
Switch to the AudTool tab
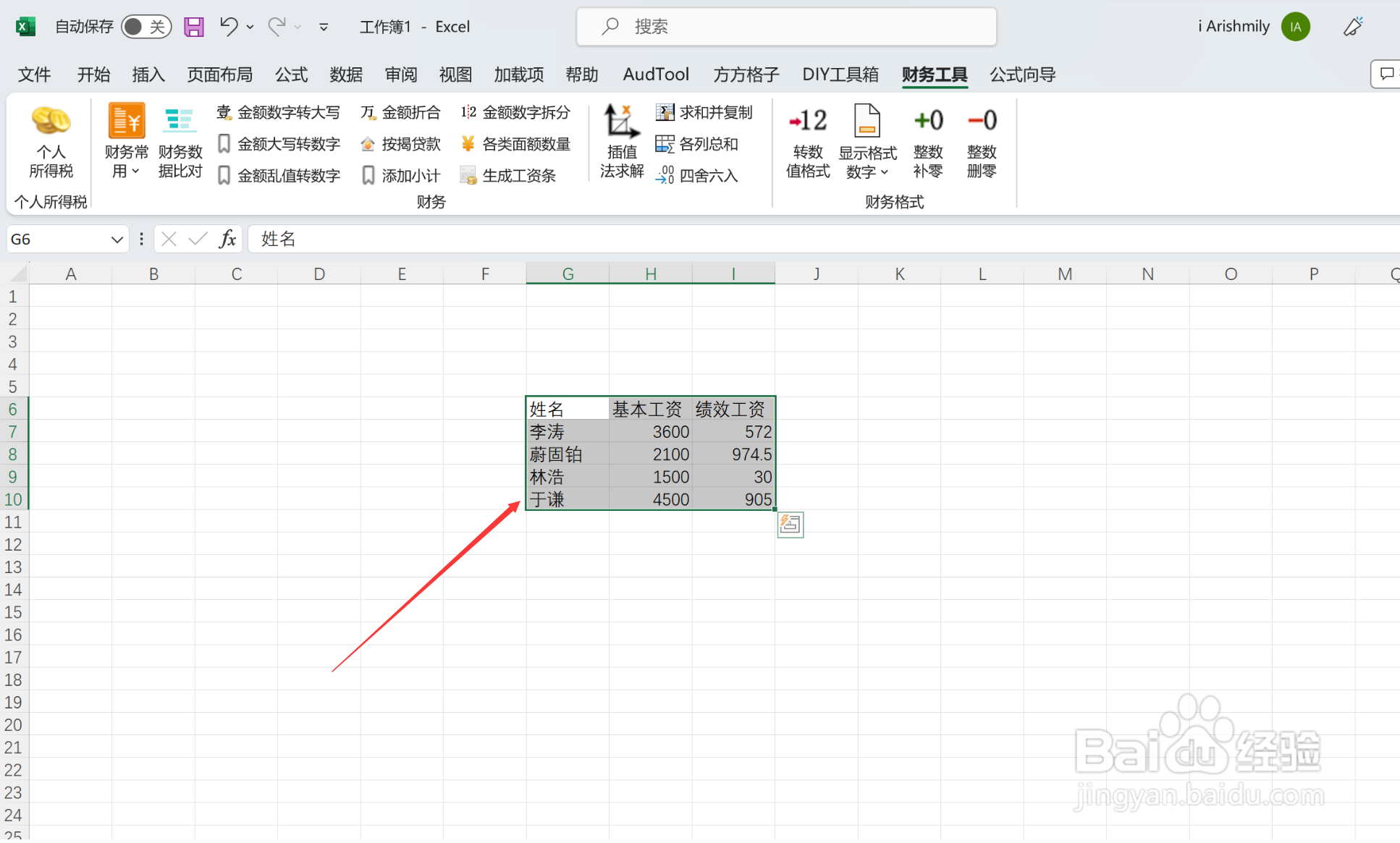pos(656,75)
